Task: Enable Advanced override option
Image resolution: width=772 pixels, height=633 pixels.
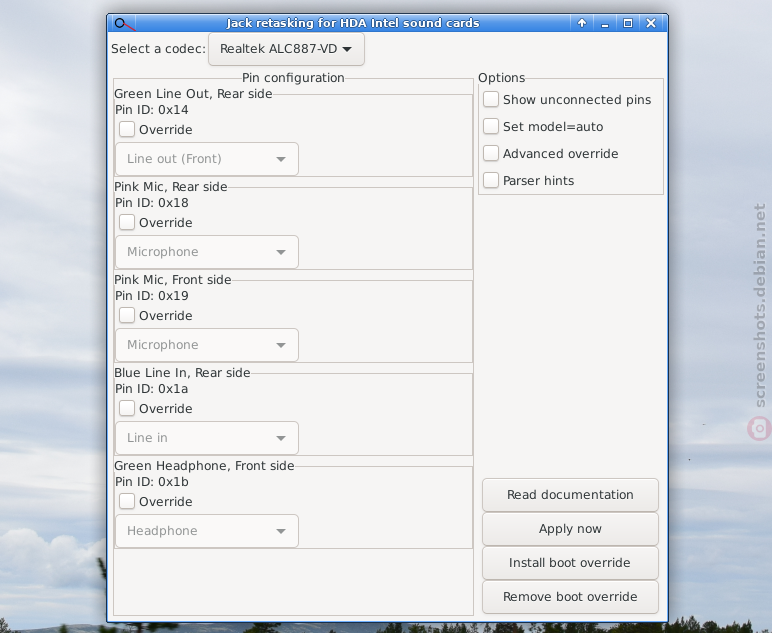Action: click(491, 154)
